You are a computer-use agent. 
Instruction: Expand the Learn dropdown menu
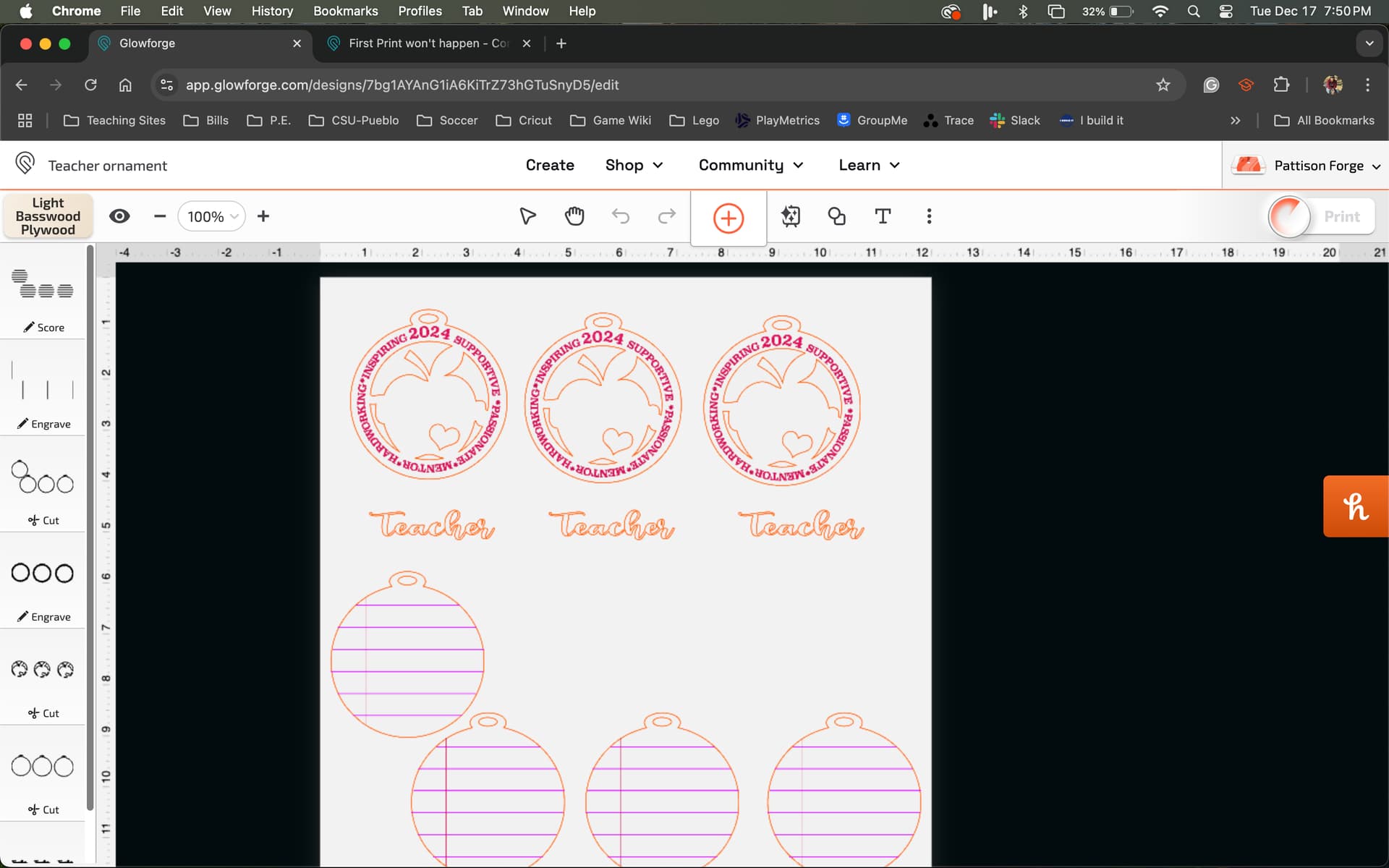869,165
